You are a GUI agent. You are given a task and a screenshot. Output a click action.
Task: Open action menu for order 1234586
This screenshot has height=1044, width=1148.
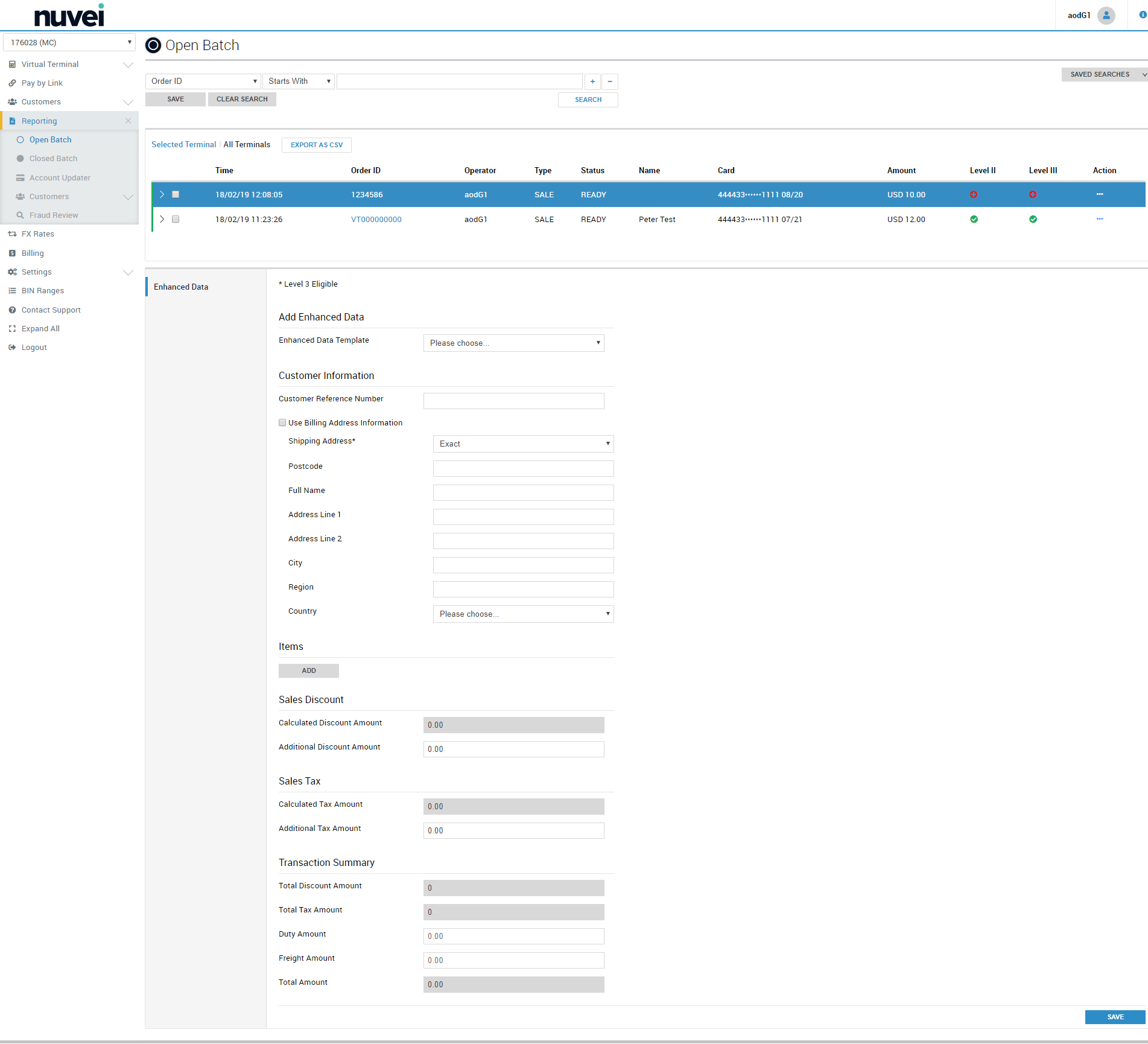pyautogui.click(x=1099, y=194)
